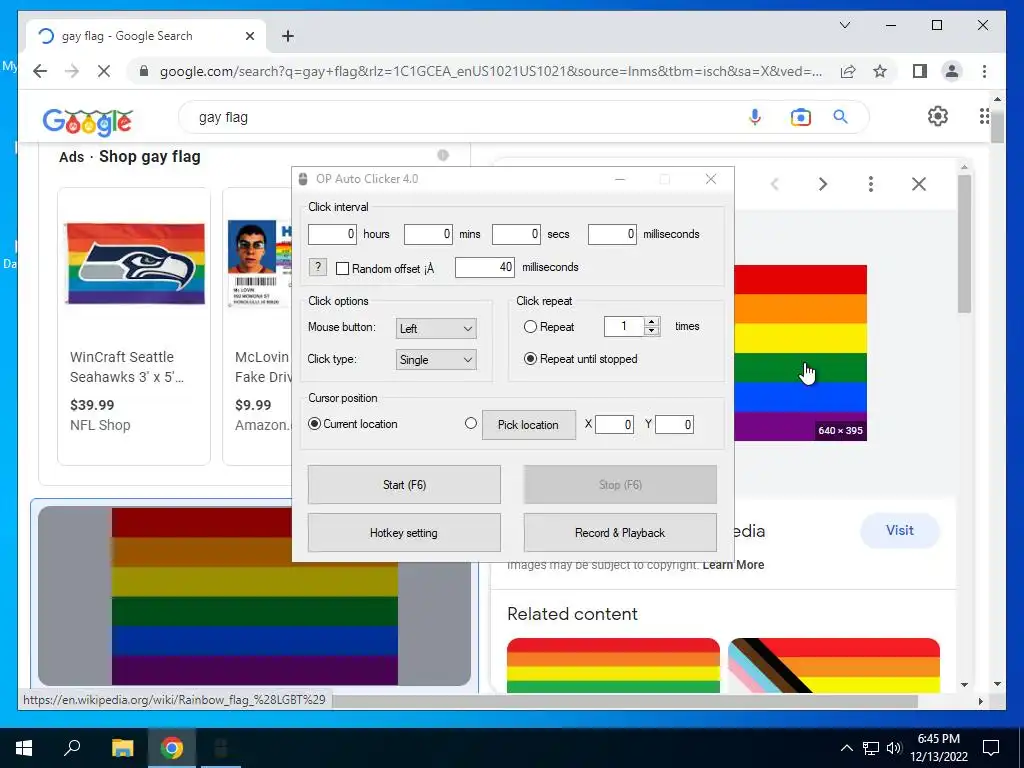
Task: Open the Windows Start menu
Action: pos(24,748)
